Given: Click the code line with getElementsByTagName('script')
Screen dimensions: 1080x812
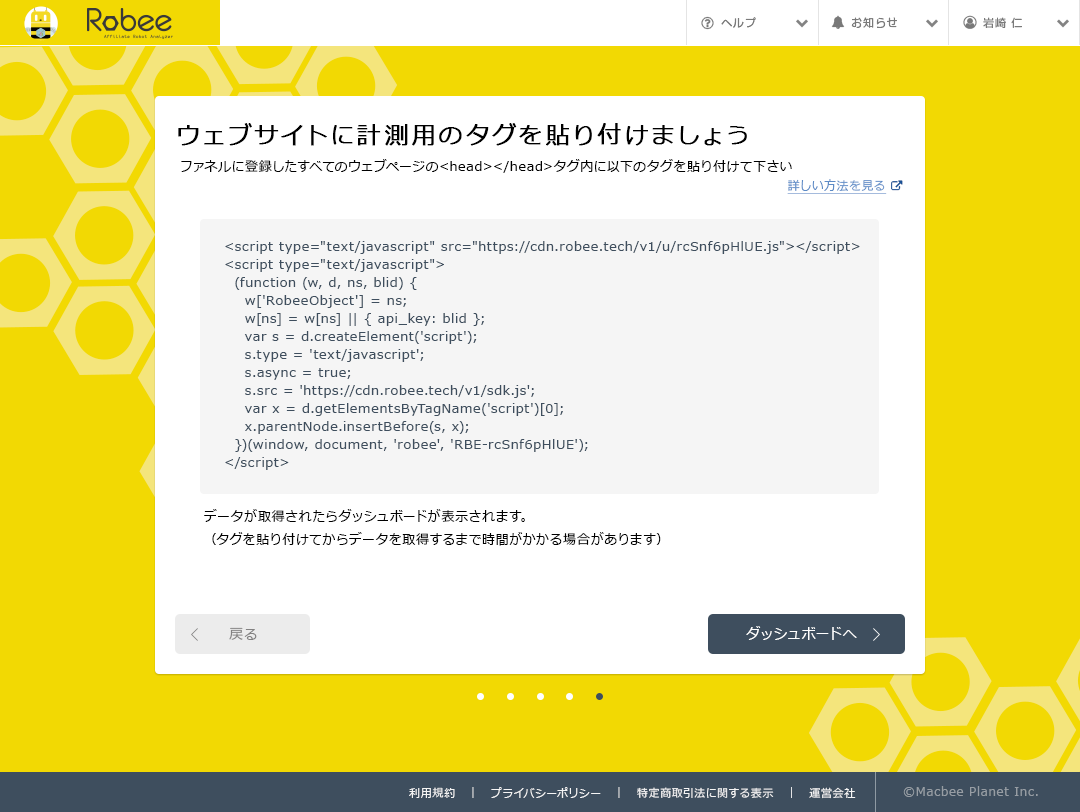Looking at the screenshot, I should pos(404,408).
